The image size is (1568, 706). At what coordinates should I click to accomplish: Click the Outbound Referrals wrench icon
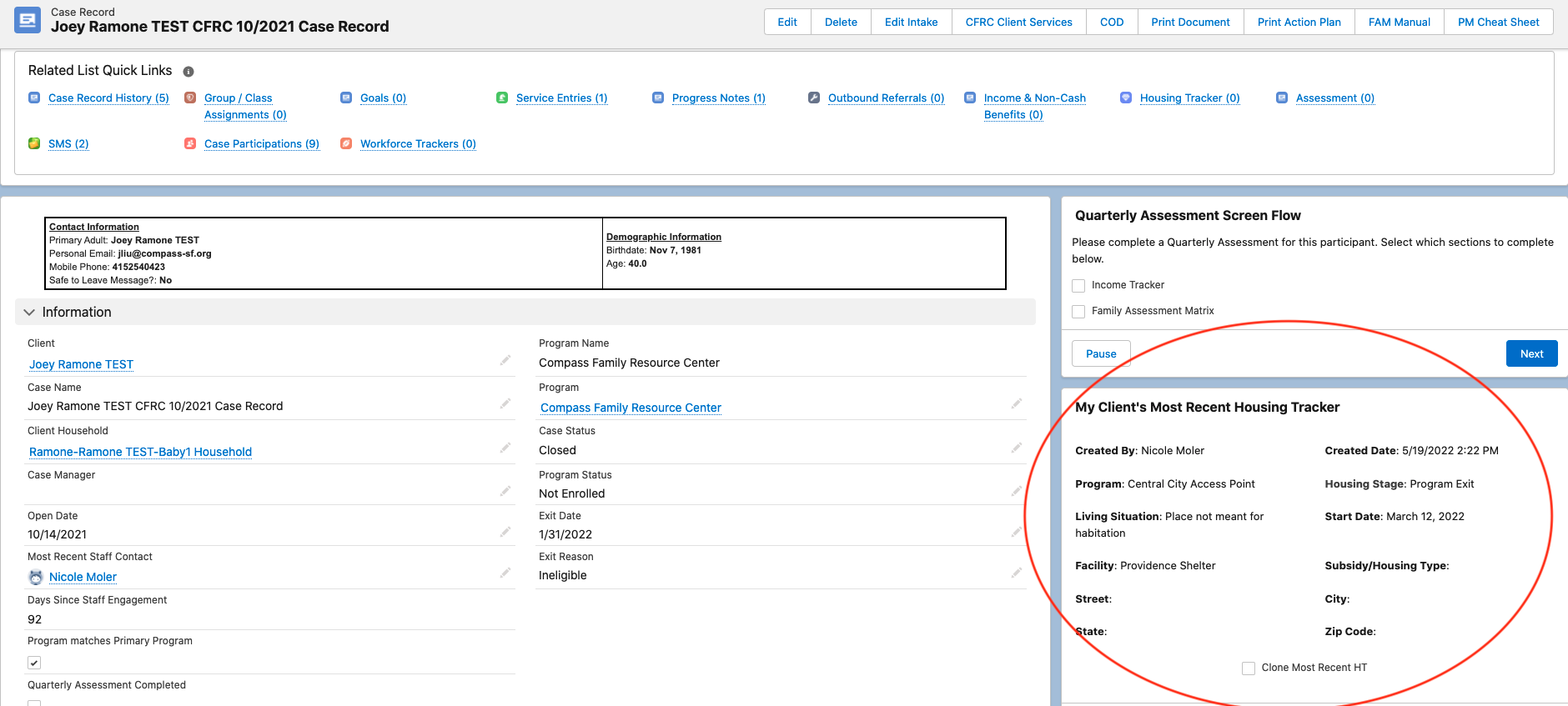(x=814, y=98)
